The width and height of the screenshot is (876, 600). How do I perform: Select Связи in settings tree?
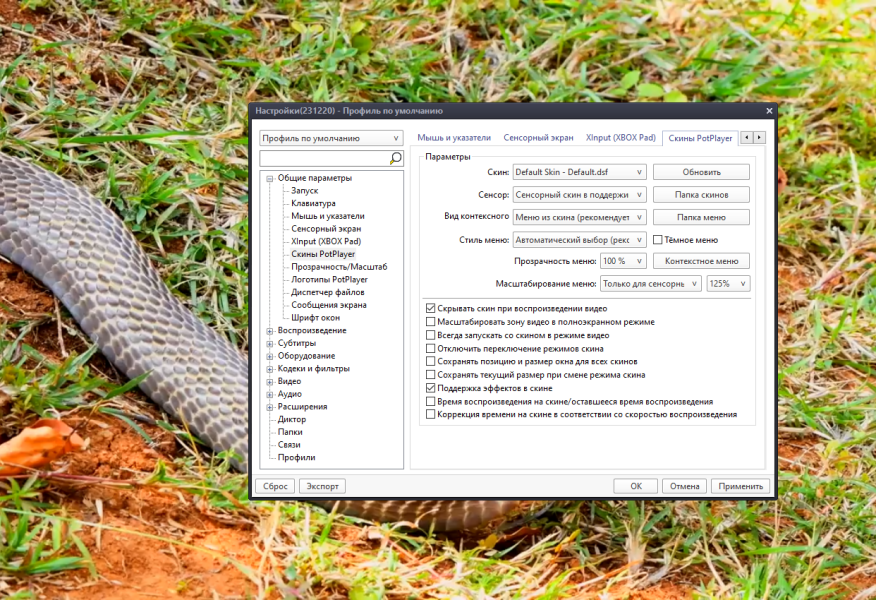point(289,445)
